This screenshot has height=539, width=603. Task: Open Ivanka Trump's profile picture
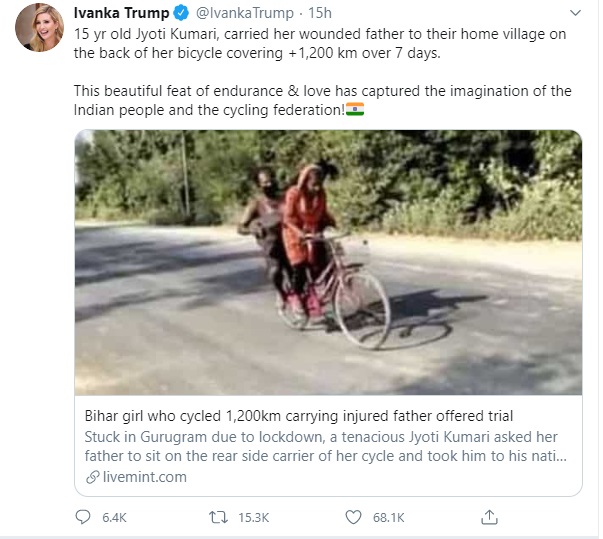[39, 28]
